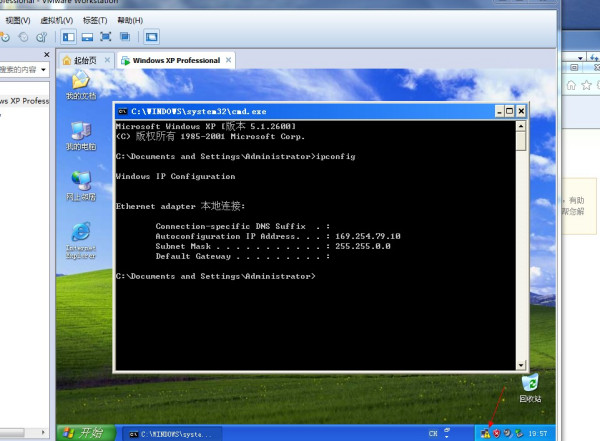
Task: Open the snapshot manager wrench icon
Action: tap(41, 37)
